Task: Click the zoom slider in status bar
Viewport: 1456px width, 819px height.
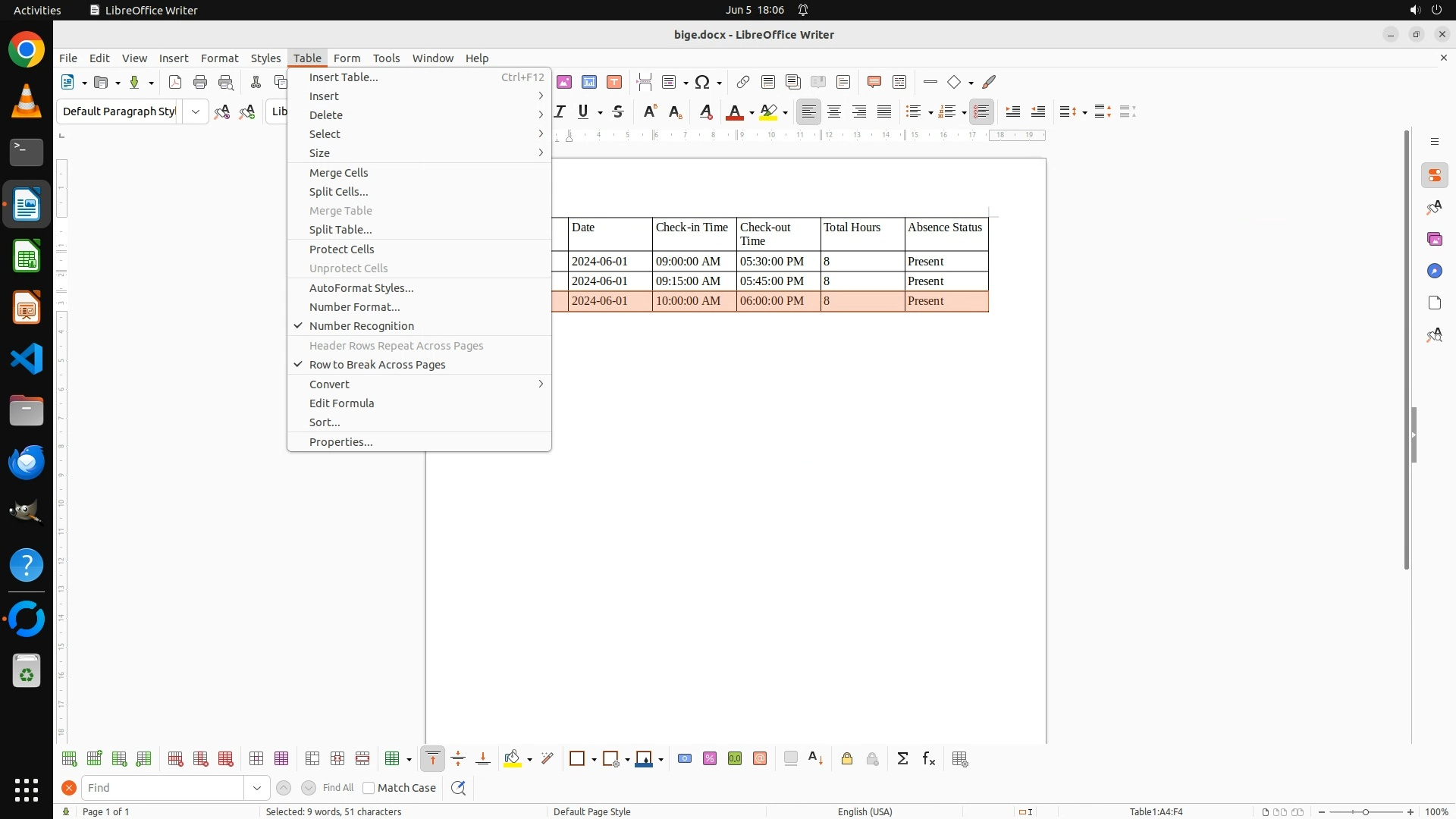Action: coord(1365,812)
